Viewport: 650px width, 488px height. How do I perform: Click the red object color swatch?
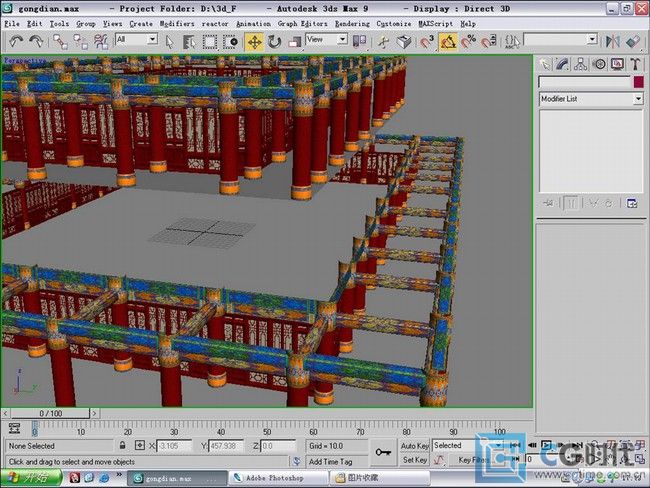[x=638, y=82]
